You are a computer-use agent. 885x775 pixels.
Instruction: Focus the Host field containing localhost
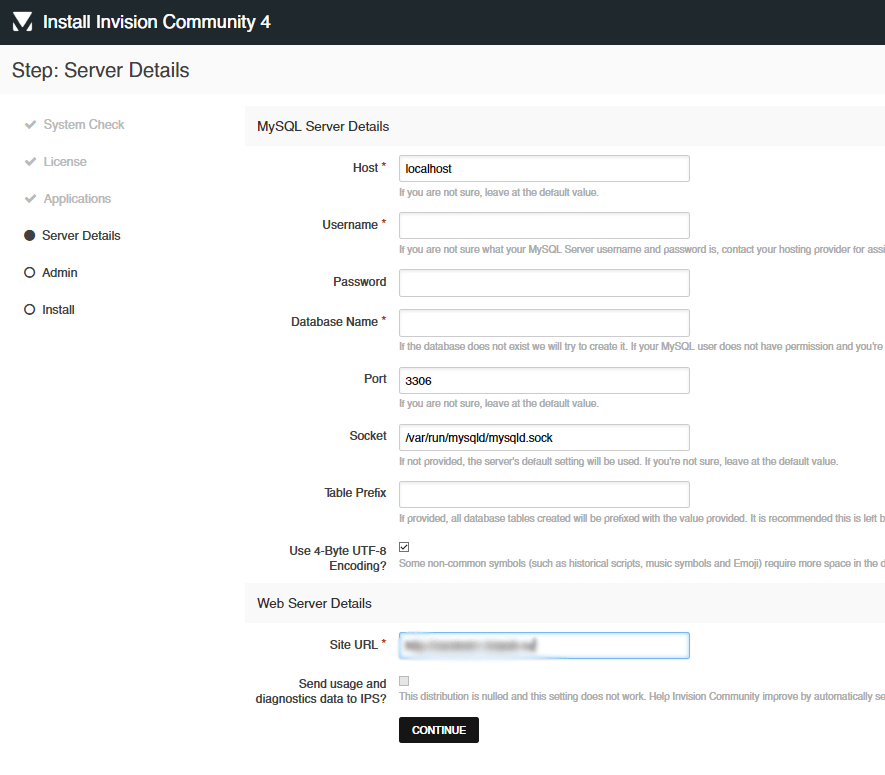click(544, 169)
